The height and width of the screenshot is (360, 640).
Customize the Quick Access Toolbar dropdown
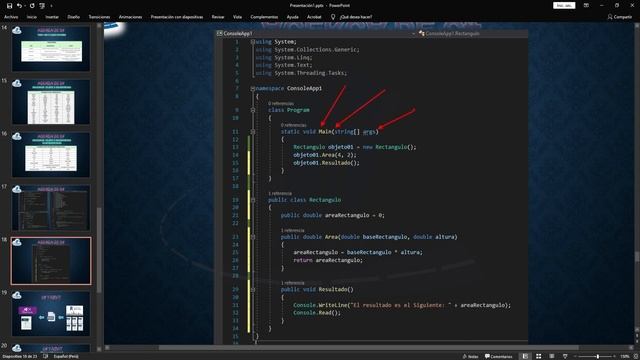pos(51,6)
